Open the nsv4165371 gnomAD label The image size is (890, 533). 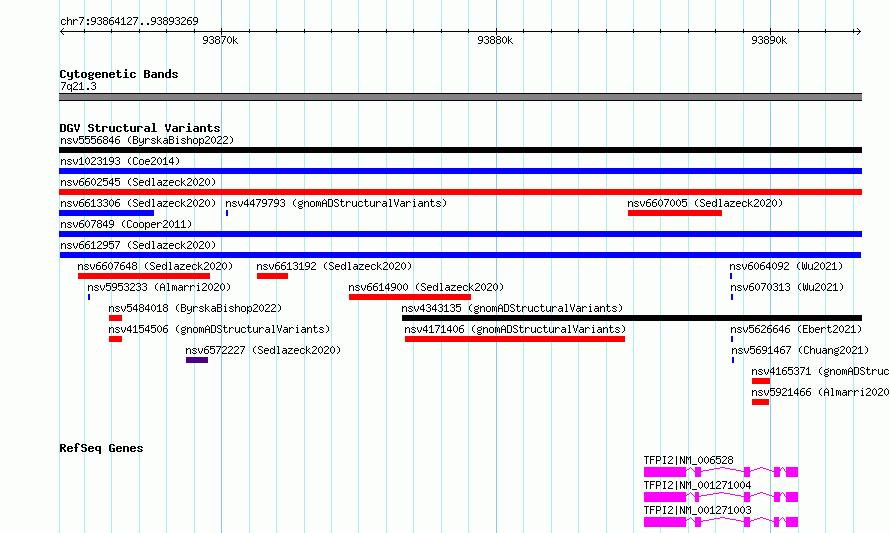[820, 371]
